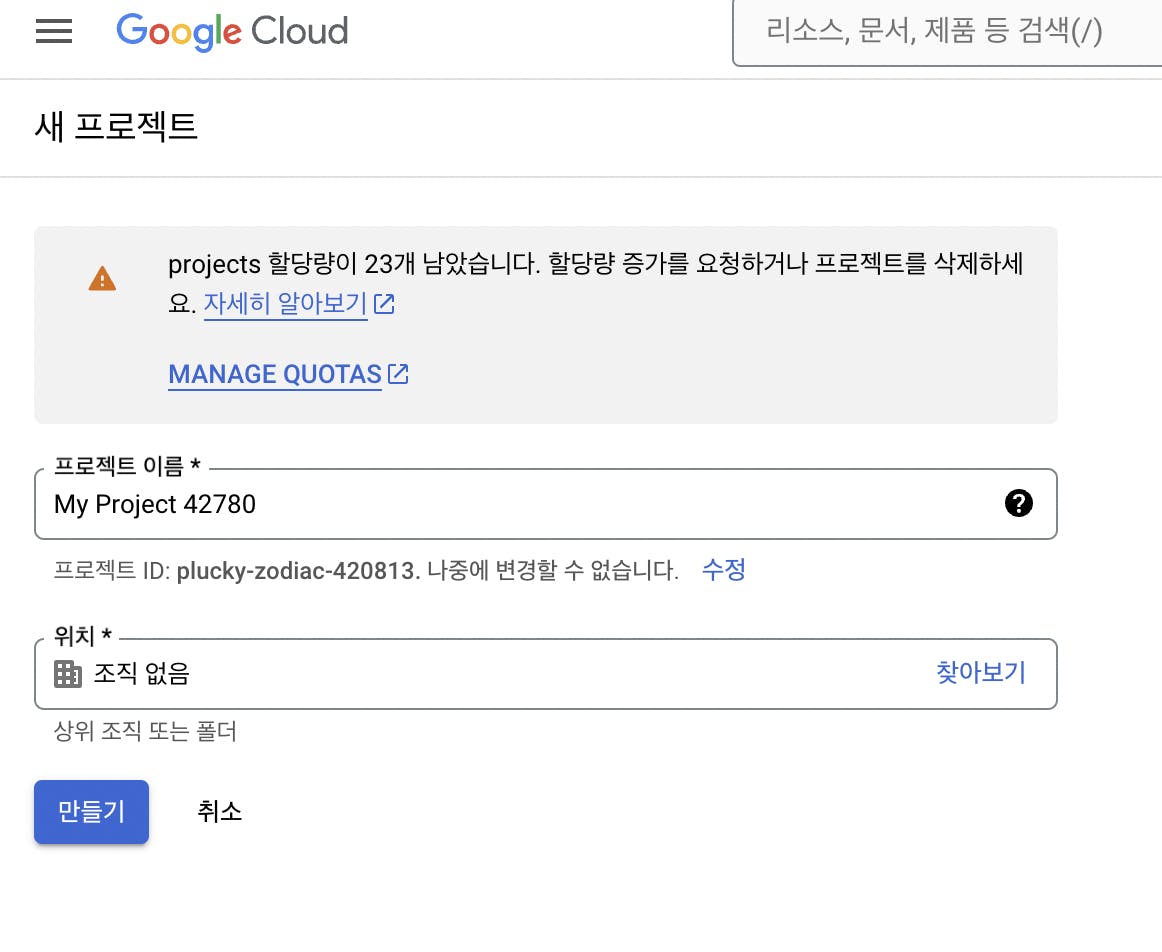Edit the project ID with 수정

(723, 570)
